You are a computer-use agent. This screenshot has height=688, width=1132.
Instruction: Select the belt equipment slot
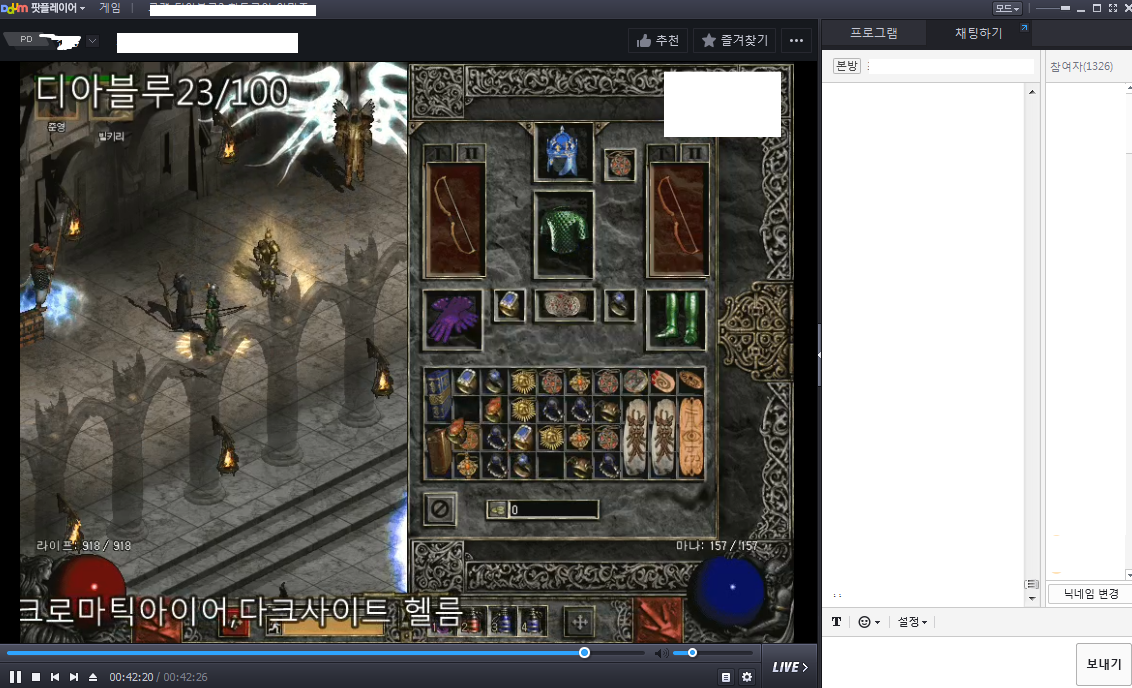coord(564,305)
